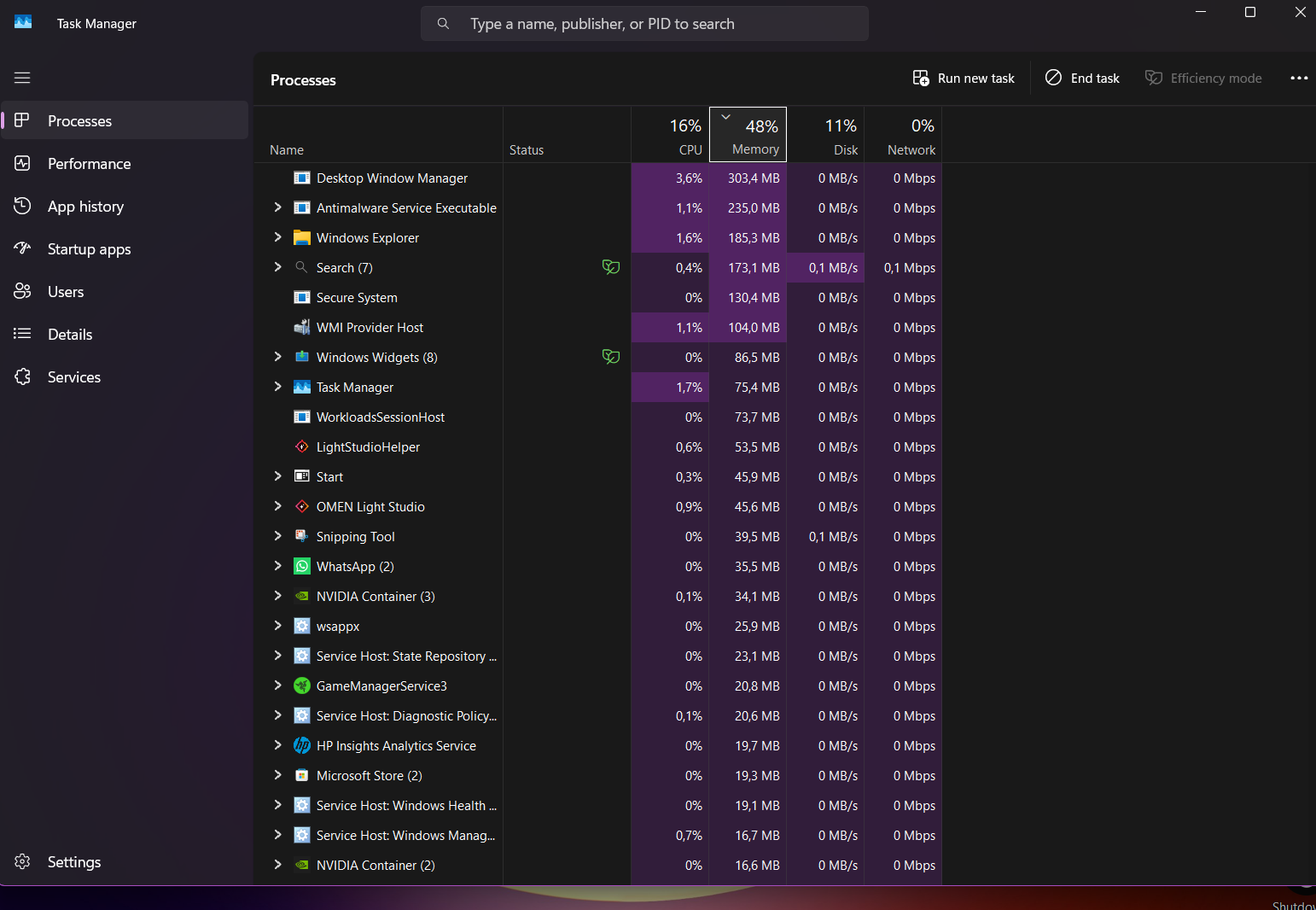The image size is (1316, 910).
Task: Switch to the Details page
Action: click(x=125, y=334)
